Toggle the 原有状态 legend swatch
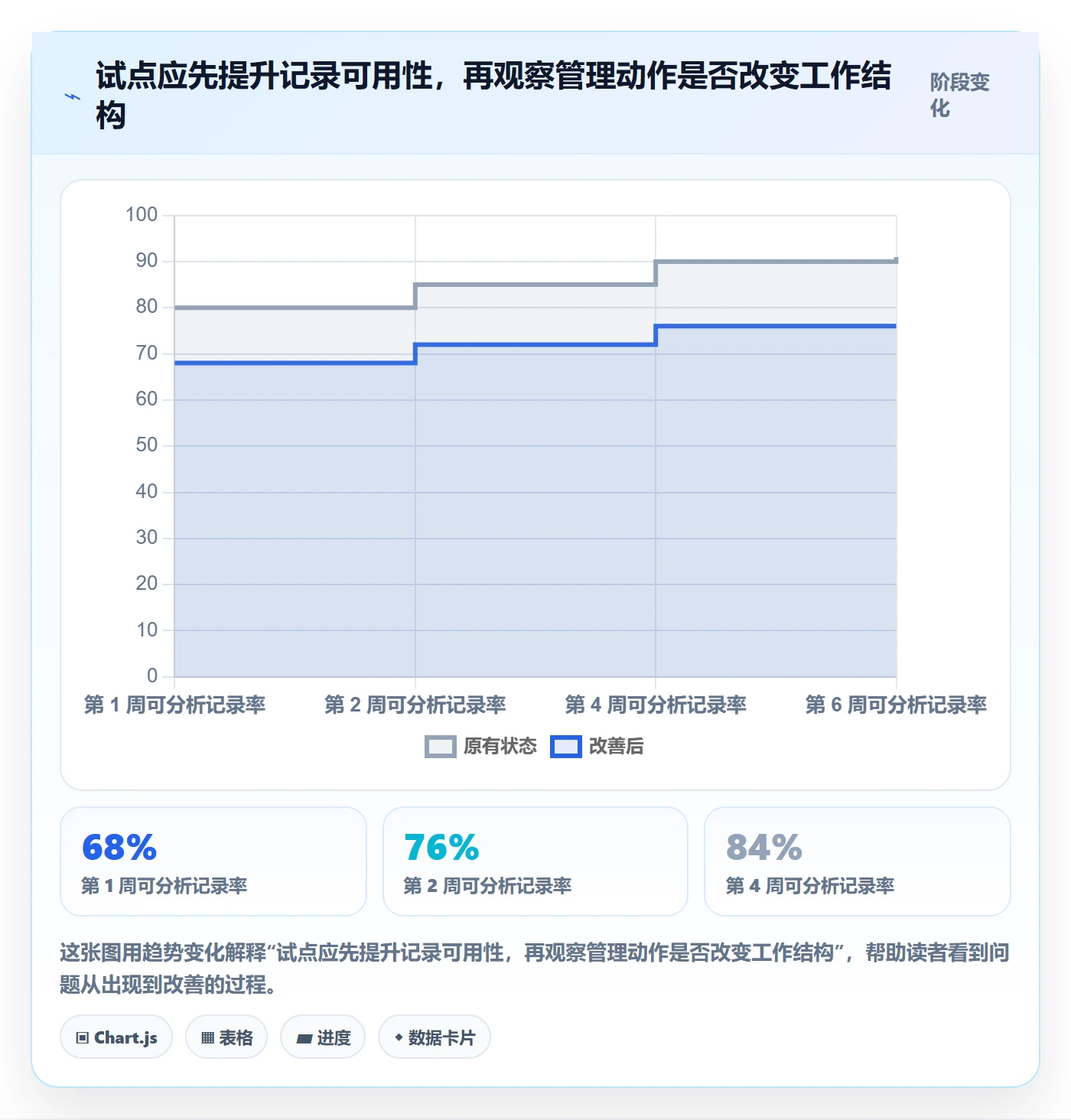Screen dimensions: 1071x1120 (x=440, y=747)
